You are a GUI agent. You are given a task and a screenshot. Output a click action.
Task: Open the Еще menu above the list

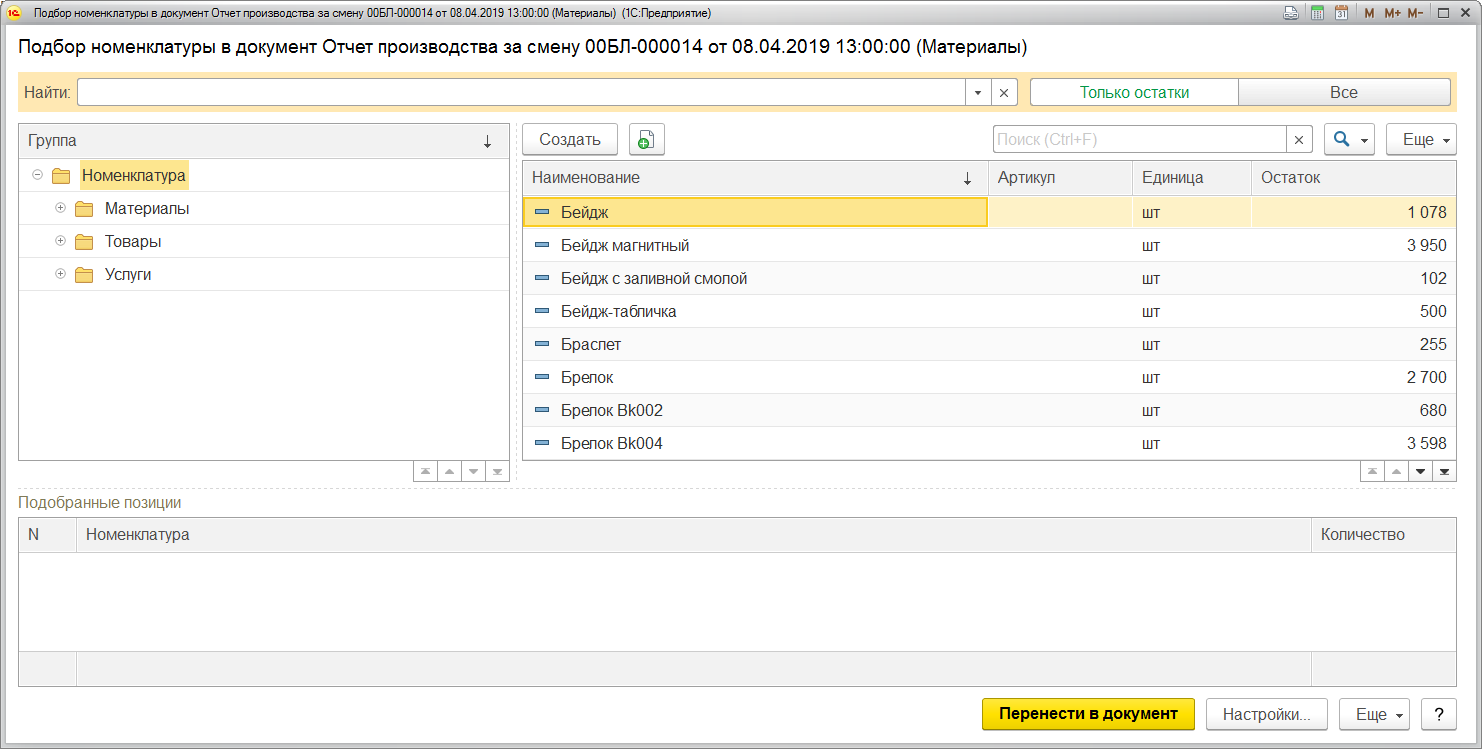tap(1420, 140)
